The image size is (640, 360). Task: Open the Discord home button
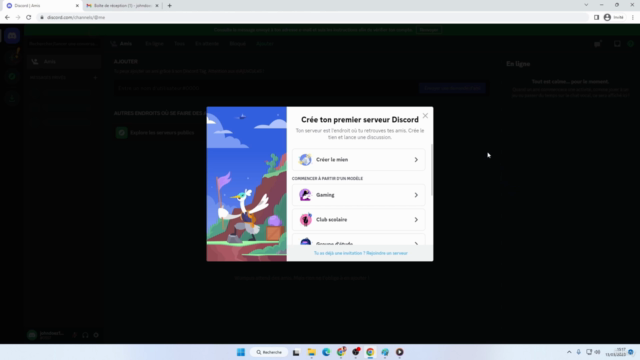pyautogui.click(x=12, y=36)
